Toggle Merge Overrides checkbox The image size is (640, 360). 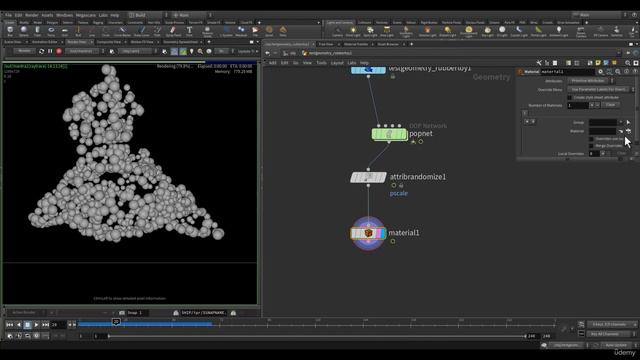pyautogui.click(x=591, y=146)
